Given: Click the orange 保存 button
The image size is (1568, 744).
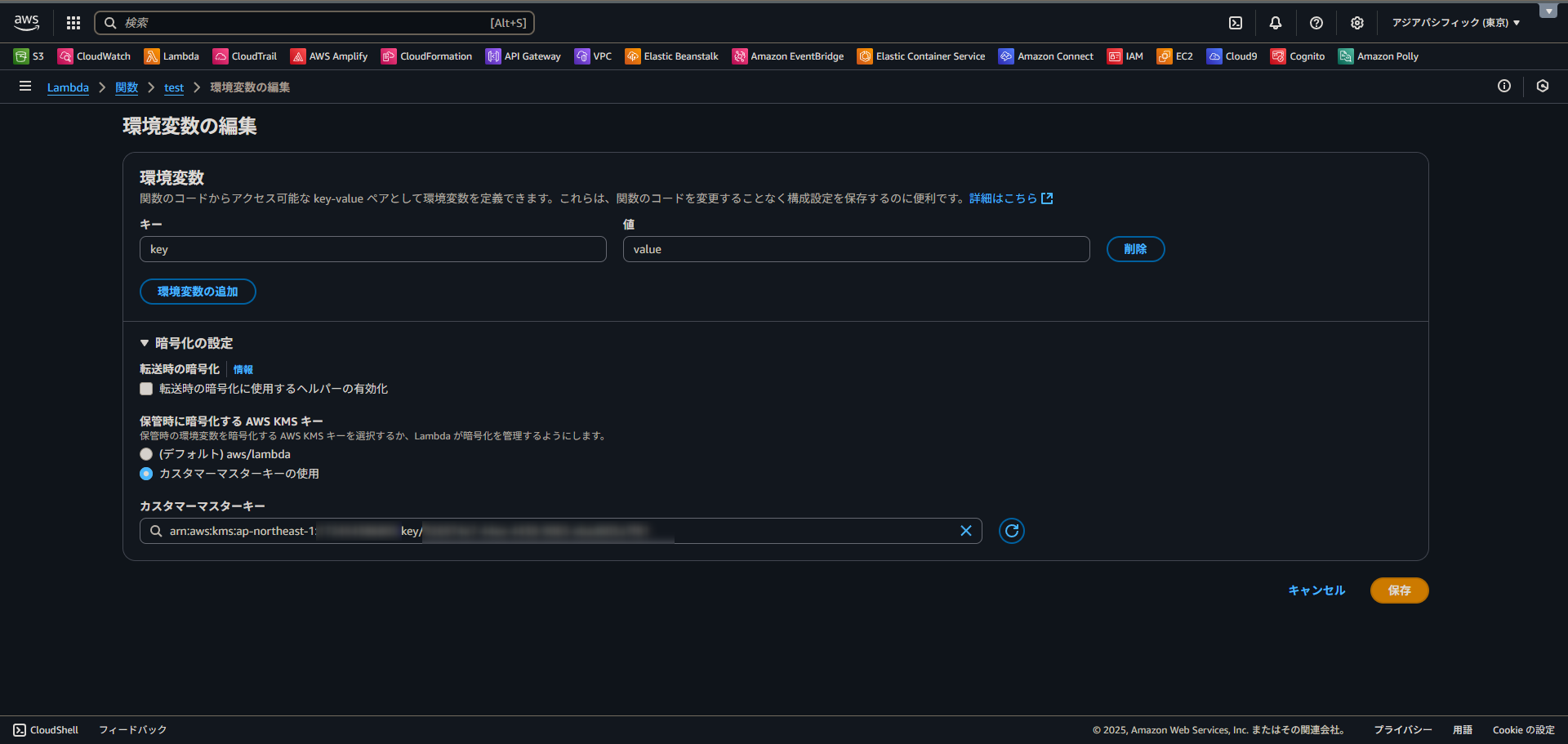Looking at the screenshot, I should pyautogui.click(x=1399, y=590).
